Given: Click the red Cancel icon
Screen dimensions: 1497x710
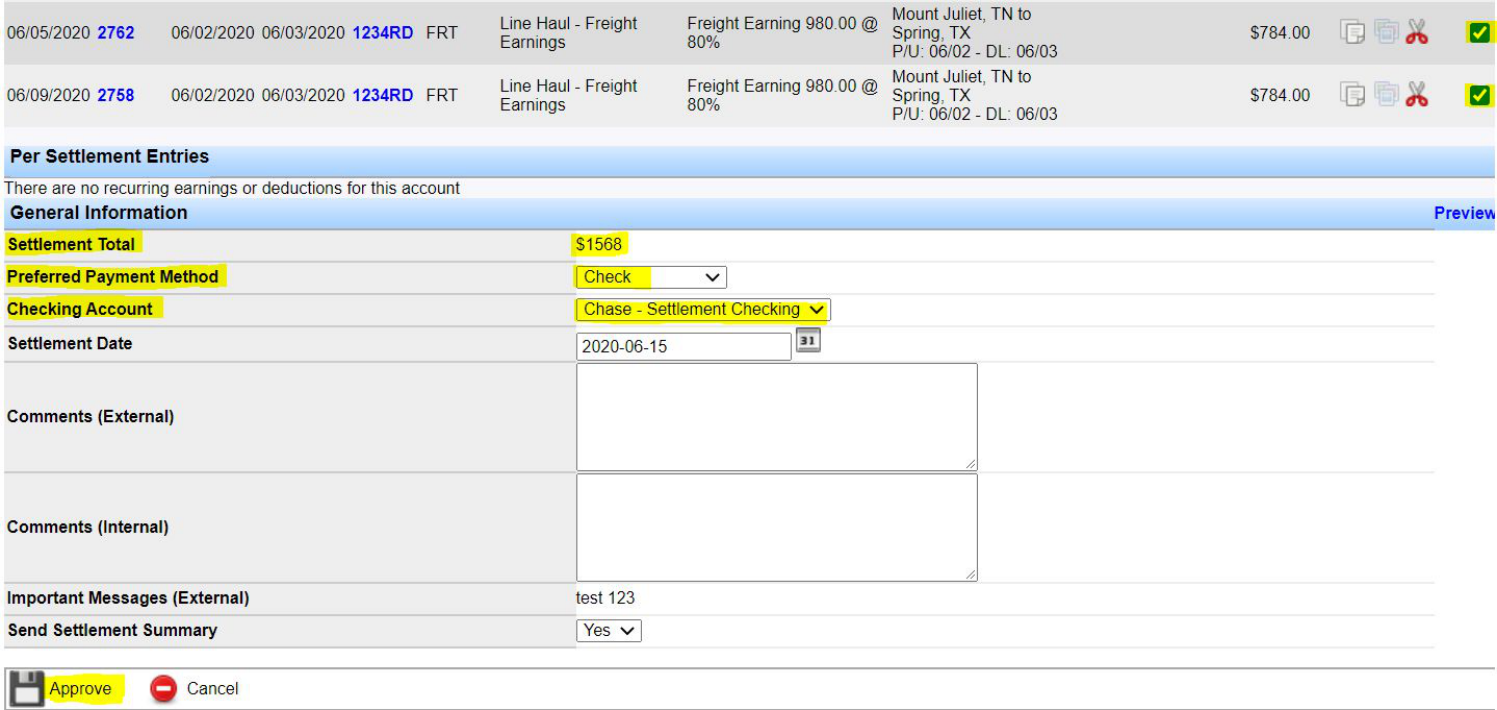Looking at the screenshot, I should click(163, 688).
